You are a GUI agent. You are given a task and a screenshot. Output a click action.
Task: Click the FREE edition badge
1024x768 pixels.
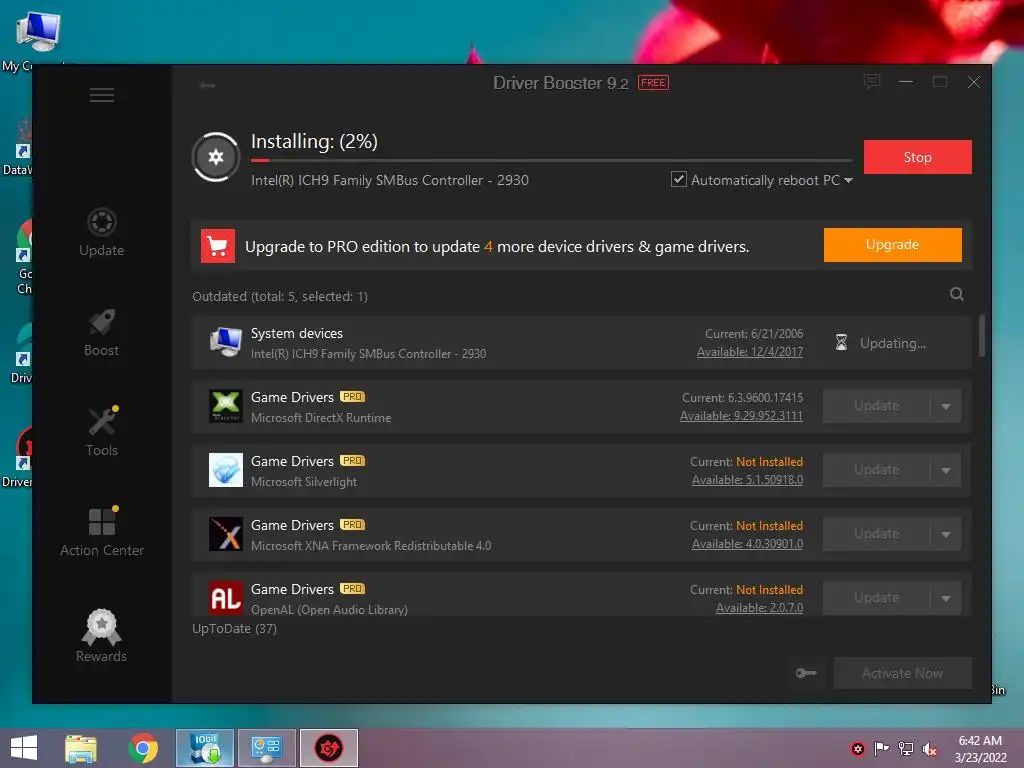[x=653, y=83]
